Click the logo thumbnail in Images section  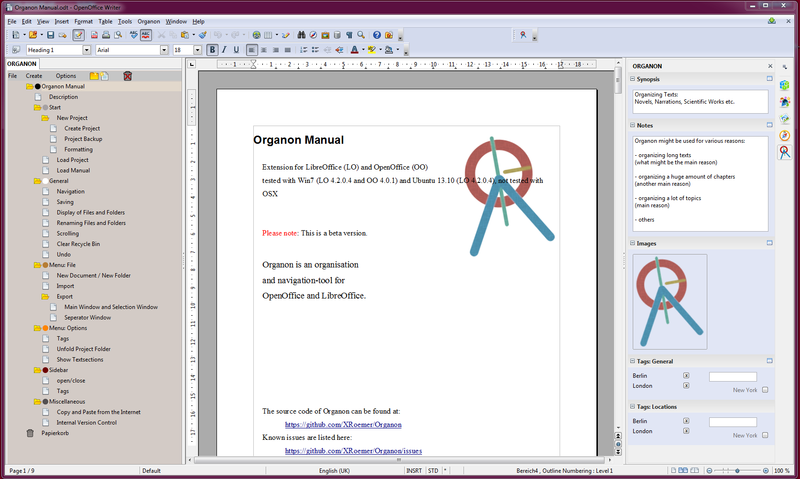[670, 302]
